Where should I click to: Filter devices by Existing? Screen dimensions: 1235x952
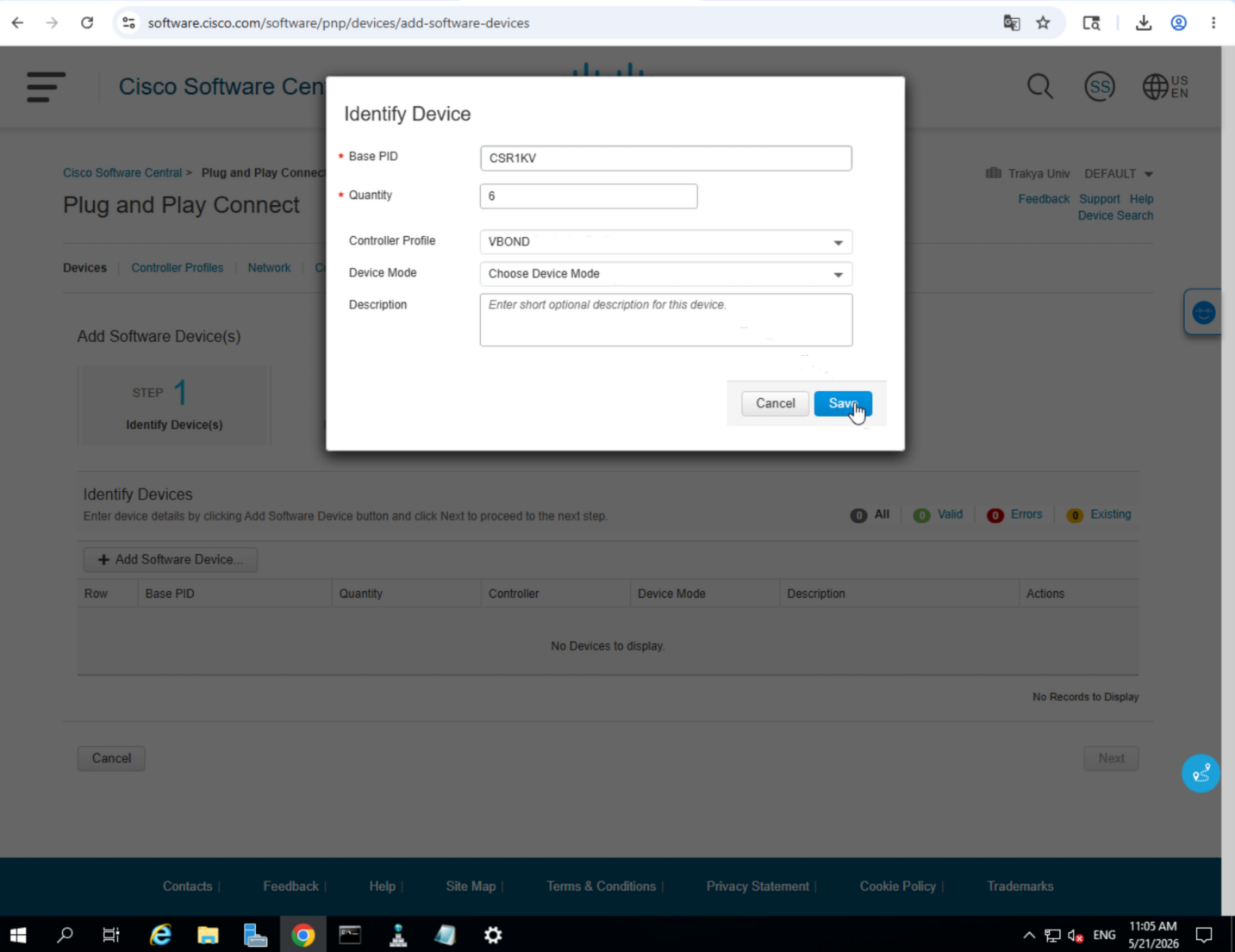1099,515
